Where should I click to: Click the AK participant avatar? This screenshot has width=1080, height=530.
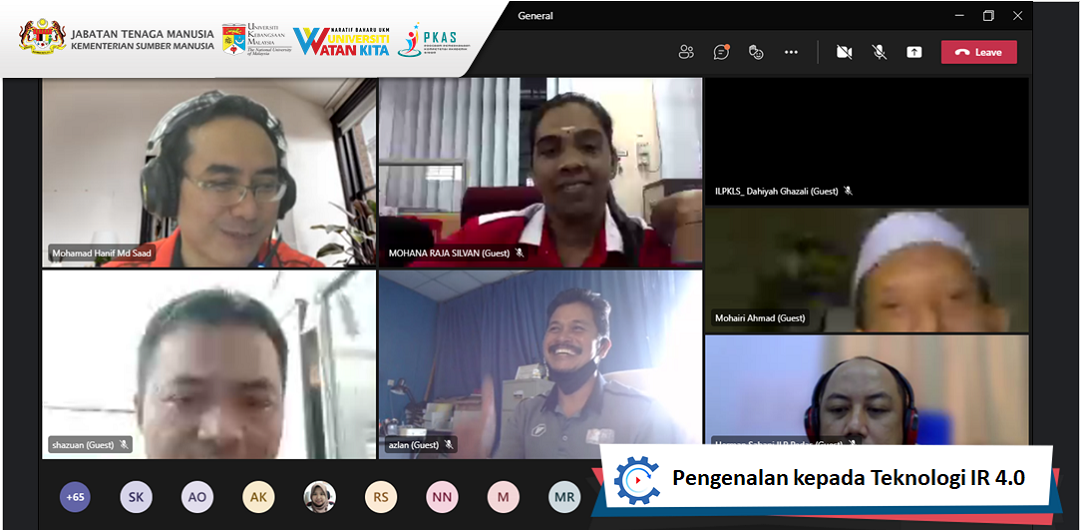click(x=258, y=497)
